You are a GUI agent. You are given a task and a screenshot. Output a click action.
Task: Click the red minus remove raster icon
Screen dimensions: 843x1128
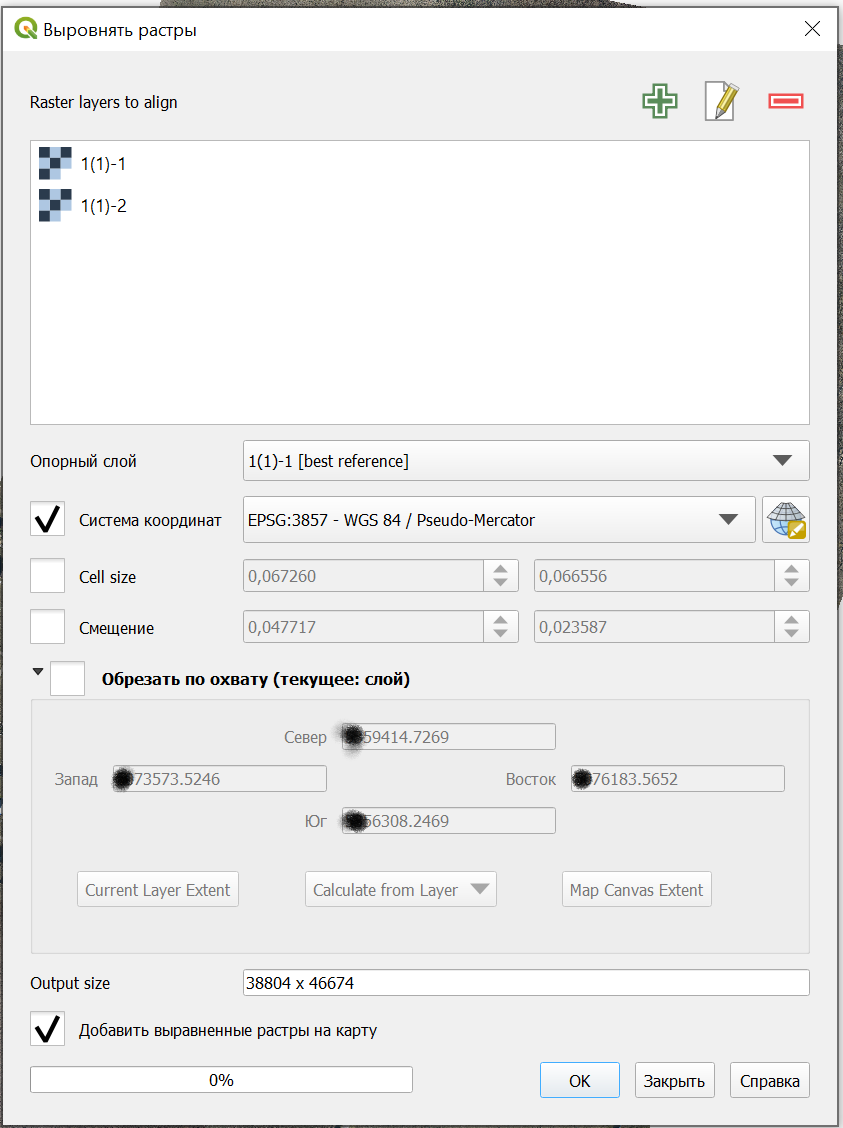coord(785,101)
